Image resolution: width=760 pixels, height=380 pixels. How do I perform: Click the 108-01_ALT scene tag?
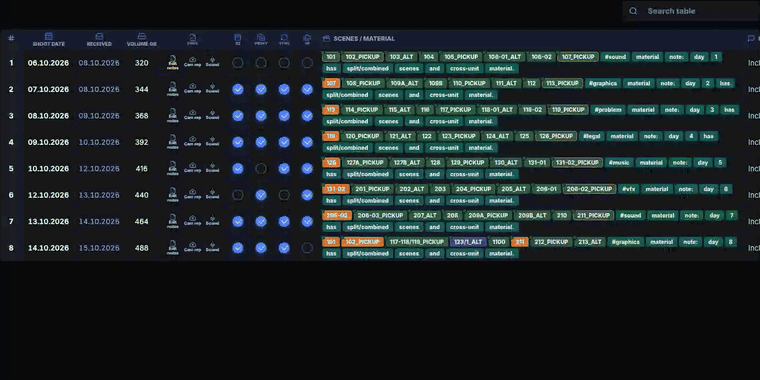(x=504, y=57)
